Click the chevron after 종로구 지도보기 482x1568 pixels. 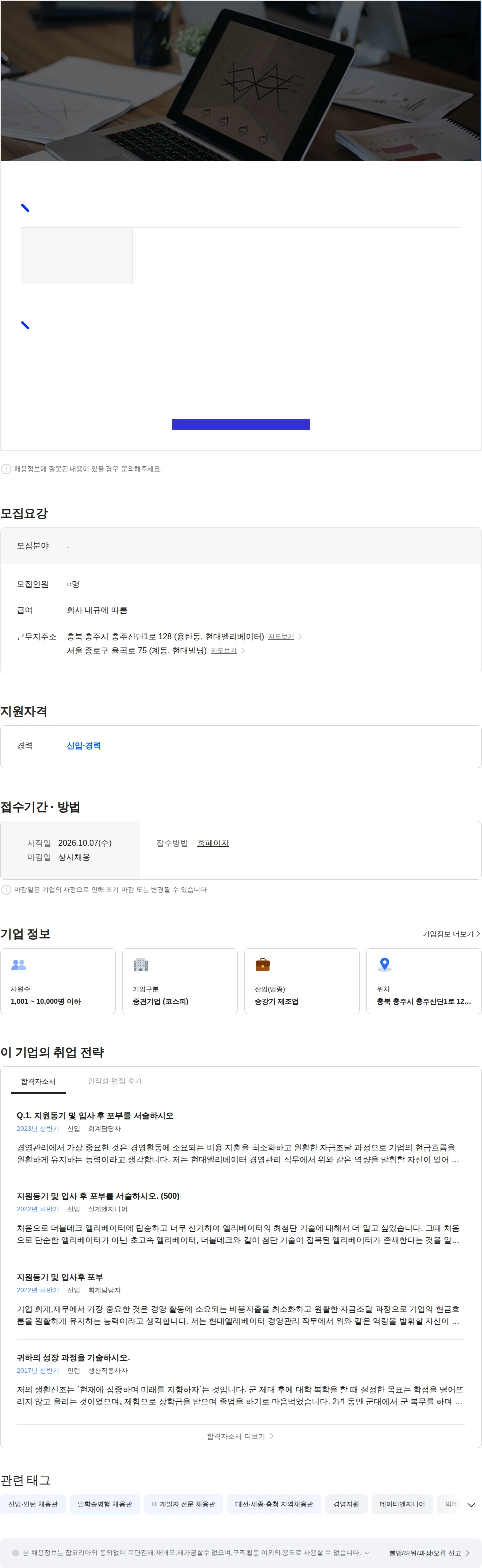pyautogui.click(x=243, y=650)
